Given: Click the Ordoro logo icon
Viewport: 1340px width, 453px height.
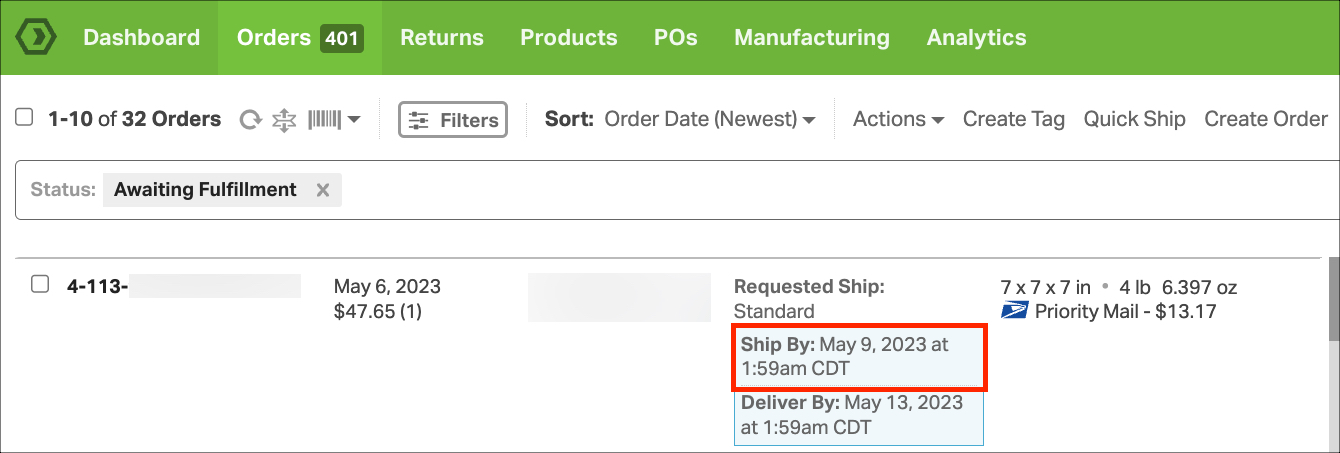Looking at the screenshot, I should pos(37,37).
